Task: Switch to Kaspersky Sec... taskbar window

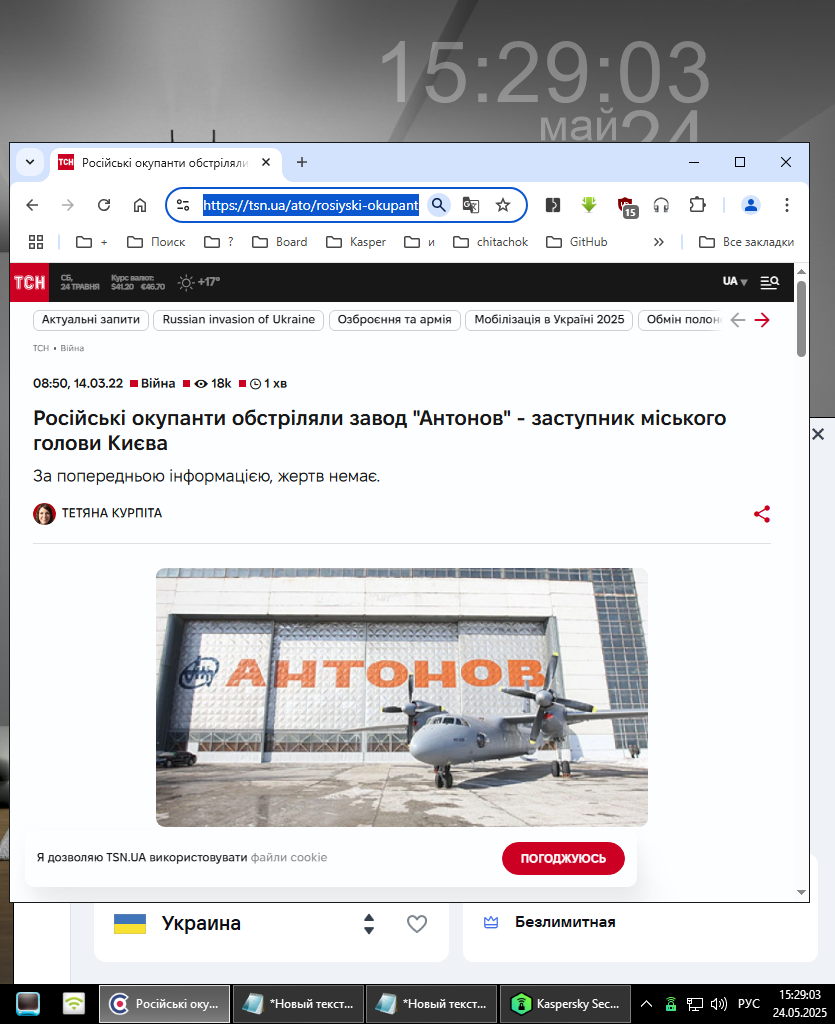Action: click(565, 1004)
